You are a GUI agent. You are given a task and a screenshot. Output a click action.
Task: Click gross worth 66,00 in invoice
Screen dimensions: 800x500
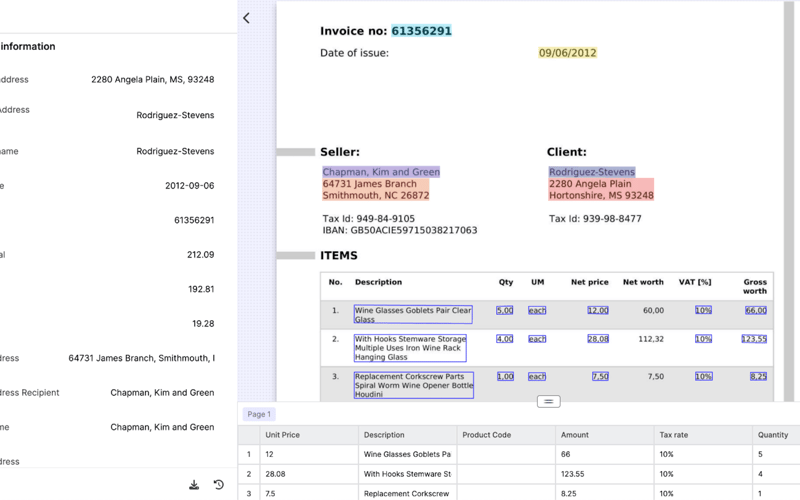[756, 310]
